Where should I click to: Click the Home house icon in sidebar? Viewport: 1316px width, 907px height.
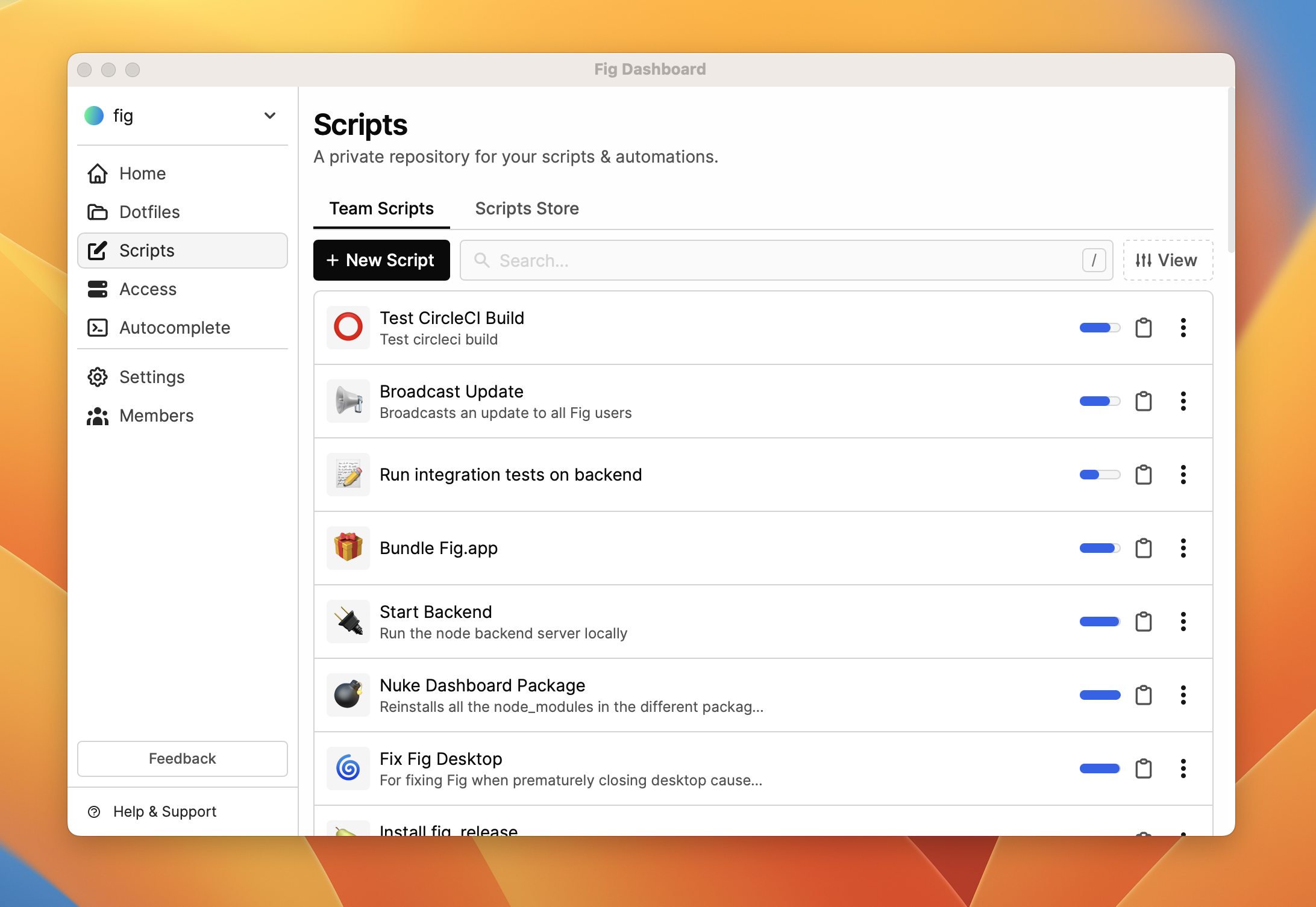[x=98, y=173]
